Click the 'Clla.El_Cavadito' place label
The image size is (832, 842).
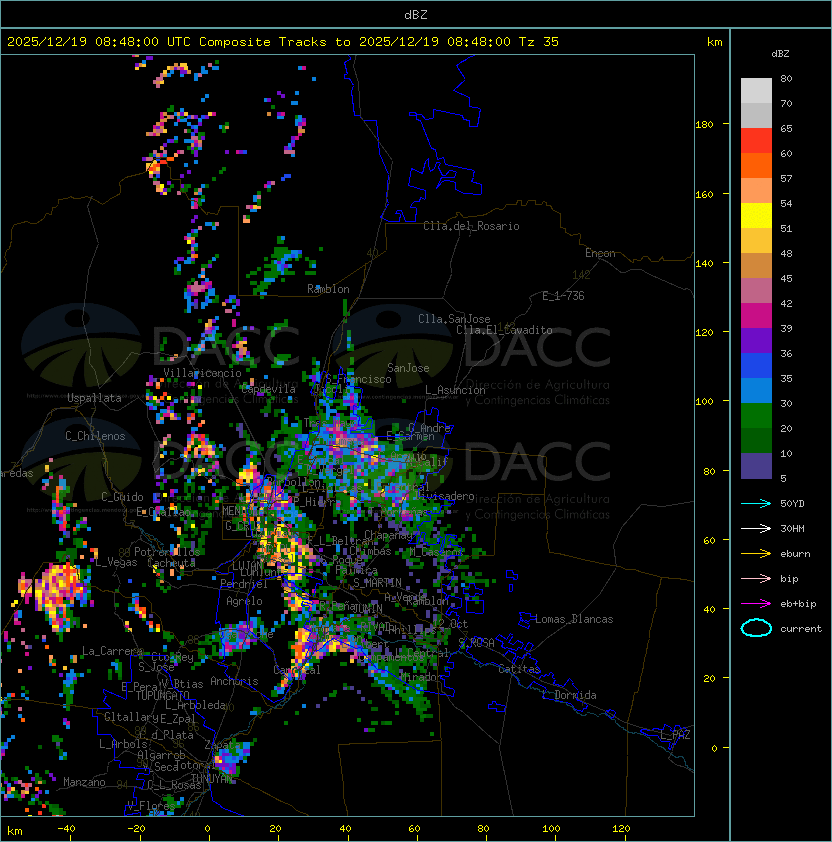tap(504, 330)
